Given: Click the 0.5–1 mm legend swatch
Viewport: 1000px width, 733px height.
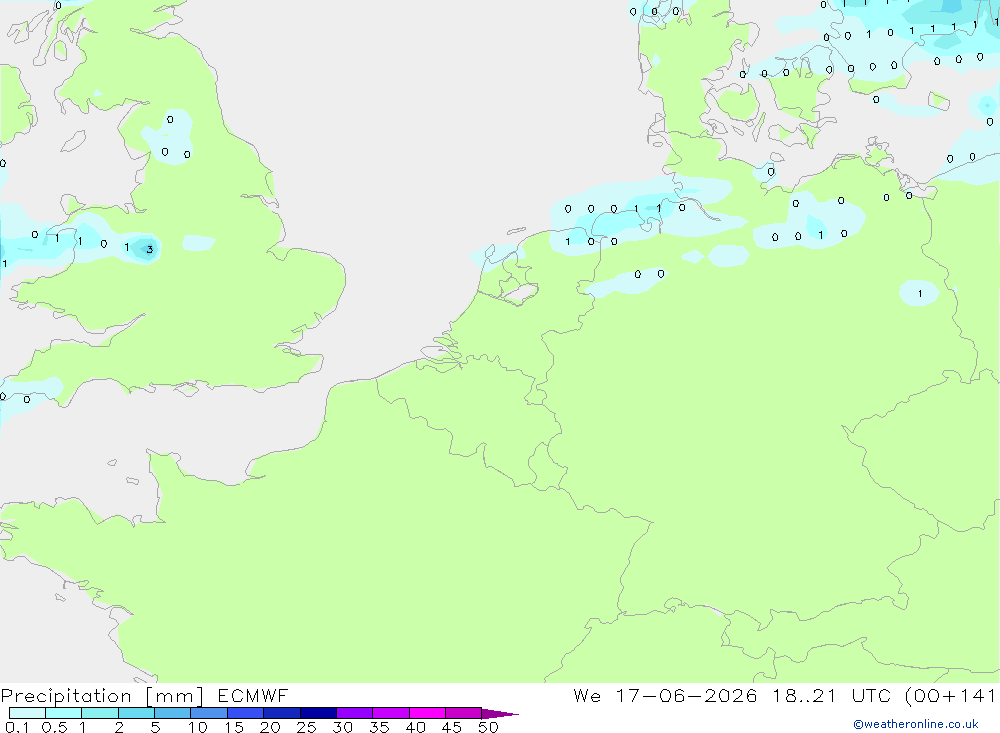Looking at the screenshot, I should tap(63, 713).
